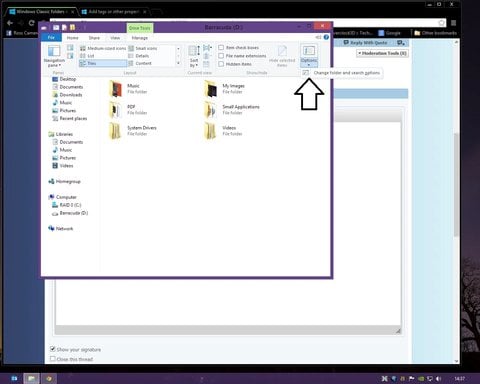Select Downloads in navigation pane

click(x=67, y=95)
